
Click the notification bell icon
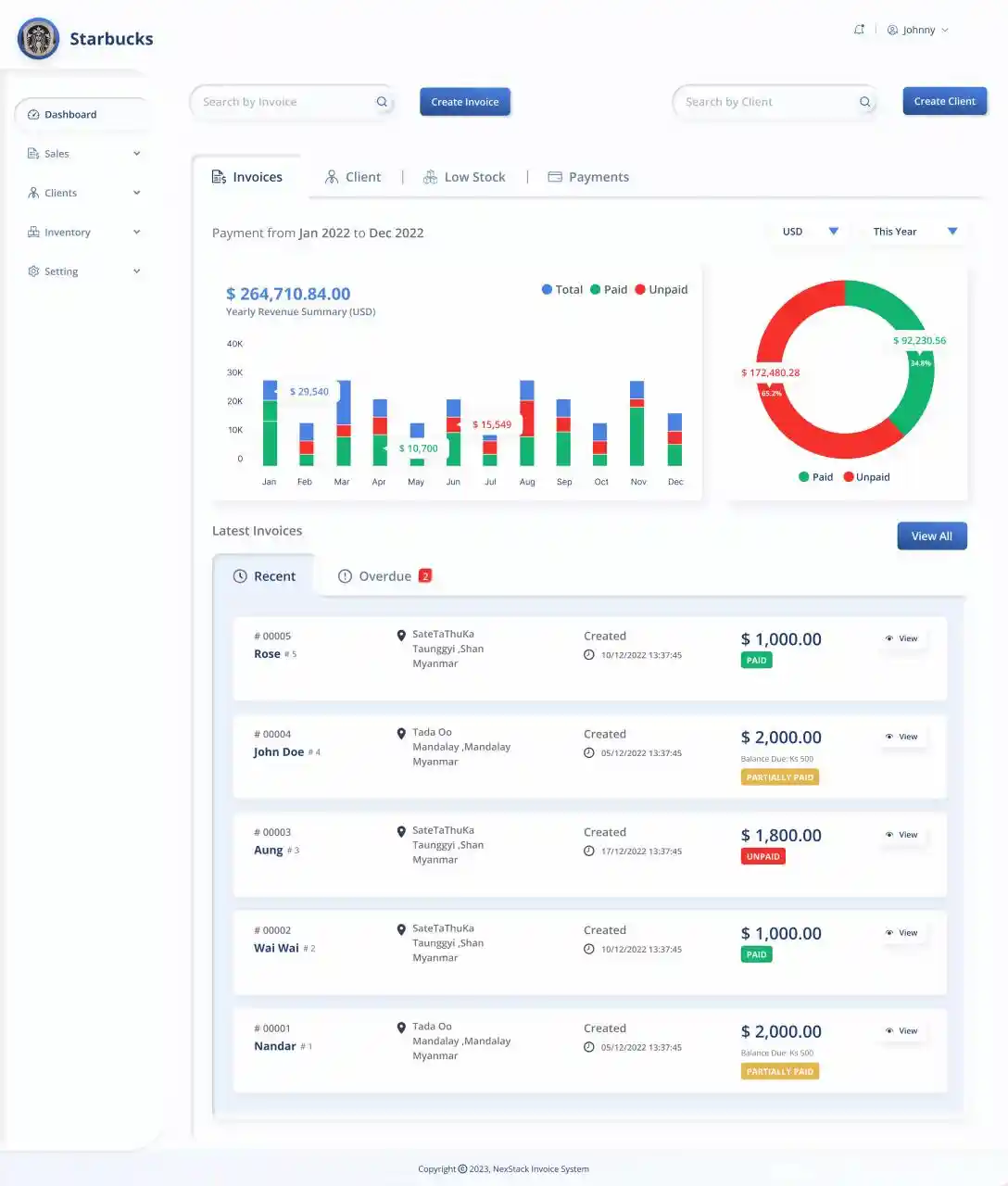click(x=859, y=30)
